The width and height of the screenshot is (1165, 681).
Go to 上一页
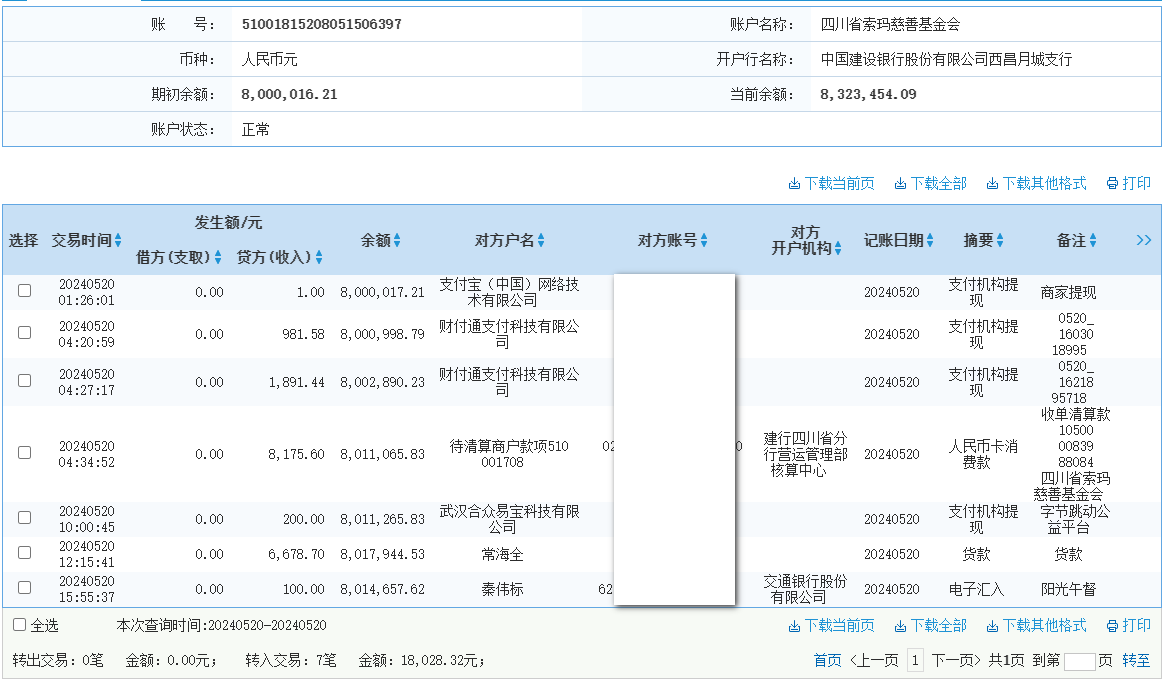(874, 660)
